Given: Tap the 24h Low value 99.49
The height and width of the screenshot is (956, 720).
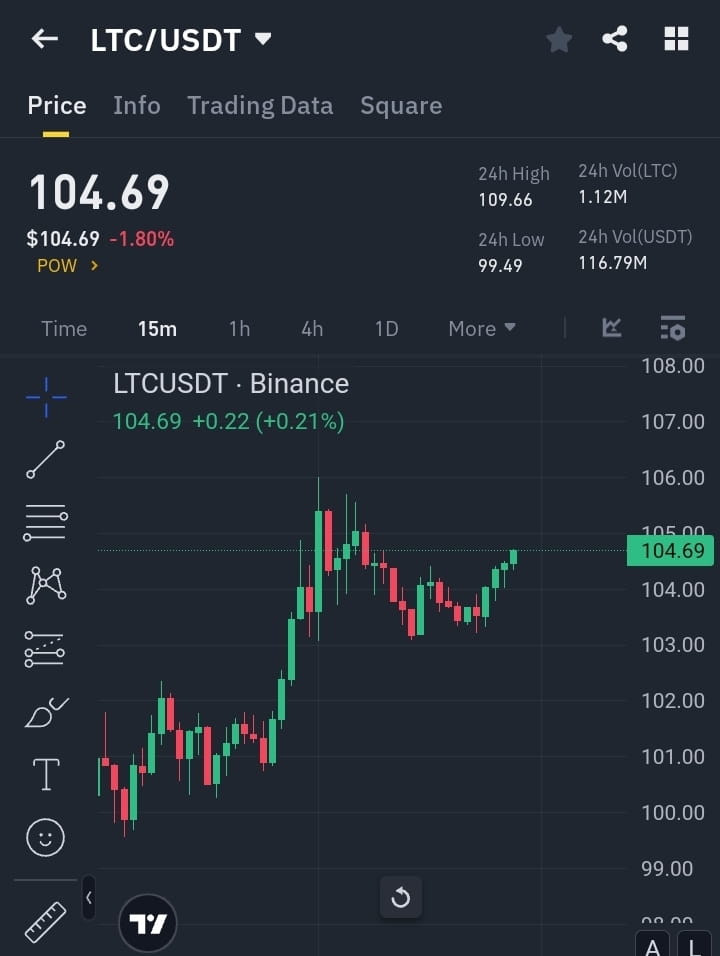Looking at the screenshot, I should [501, 266].
